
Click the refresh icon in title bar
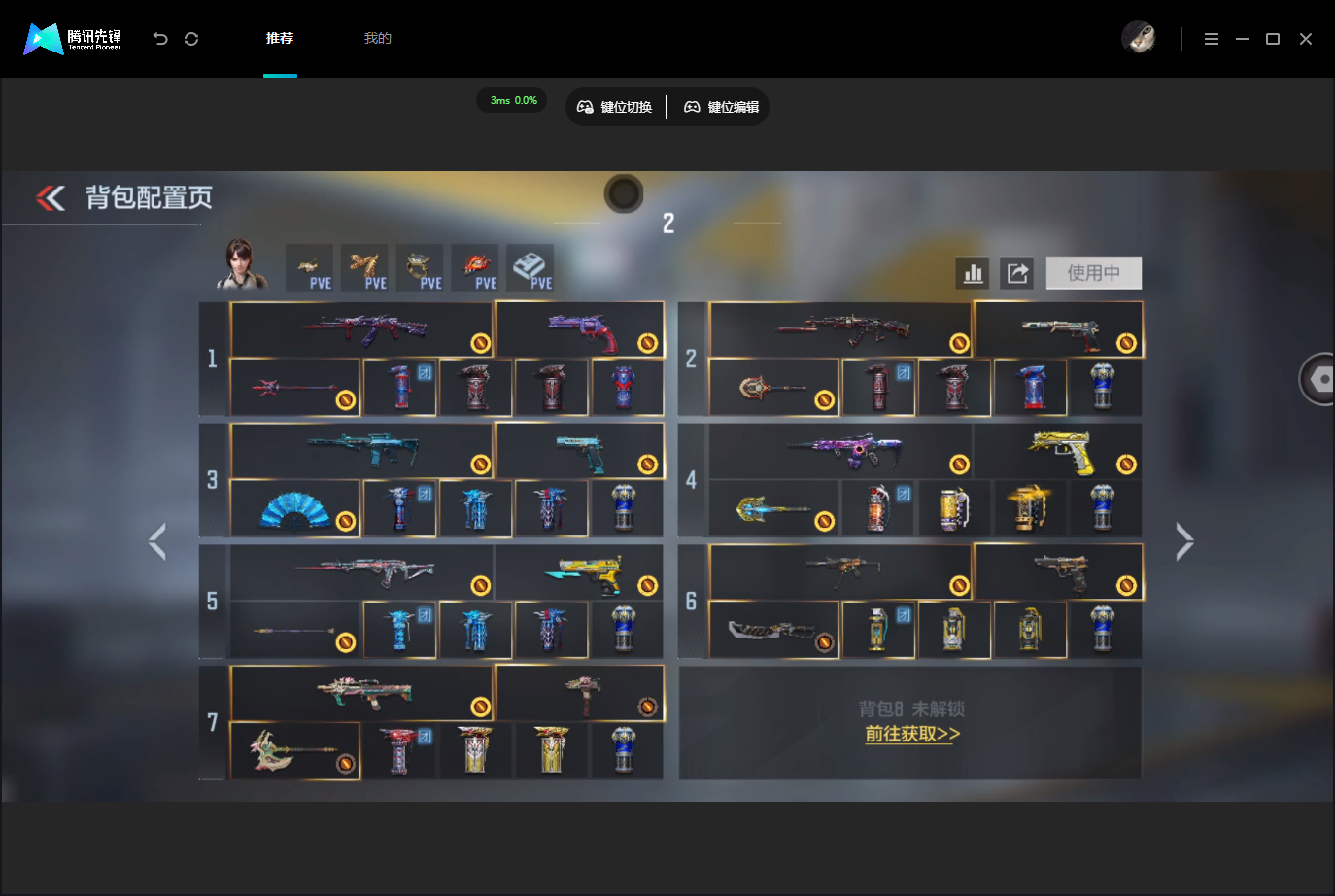(x=191, y=39)
